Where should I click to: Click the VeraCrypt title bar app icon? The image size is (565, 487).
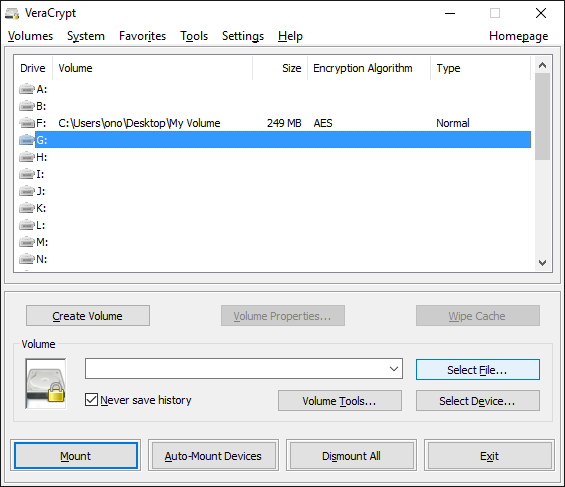[x=12, y=14]
